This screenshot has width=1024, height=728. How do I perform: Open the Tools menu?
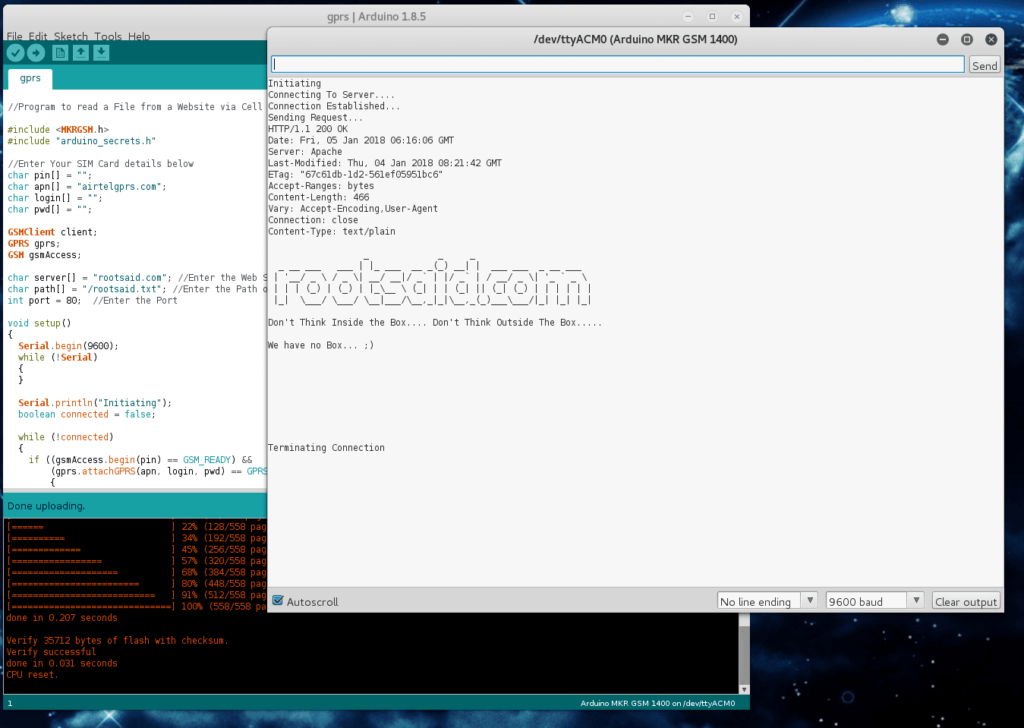tap(108, 36)
